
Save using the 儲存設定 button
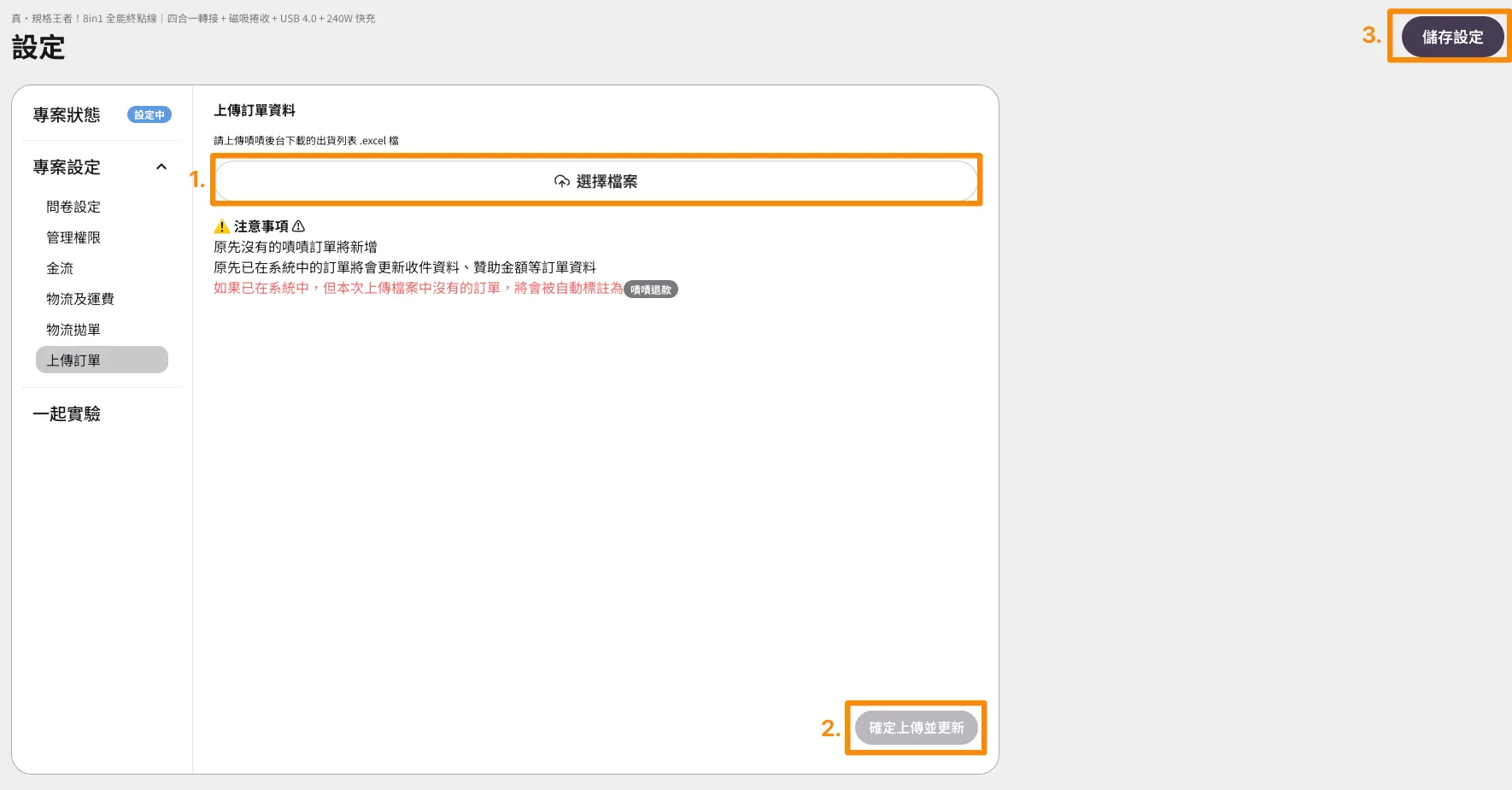[x=1452, y=38]
